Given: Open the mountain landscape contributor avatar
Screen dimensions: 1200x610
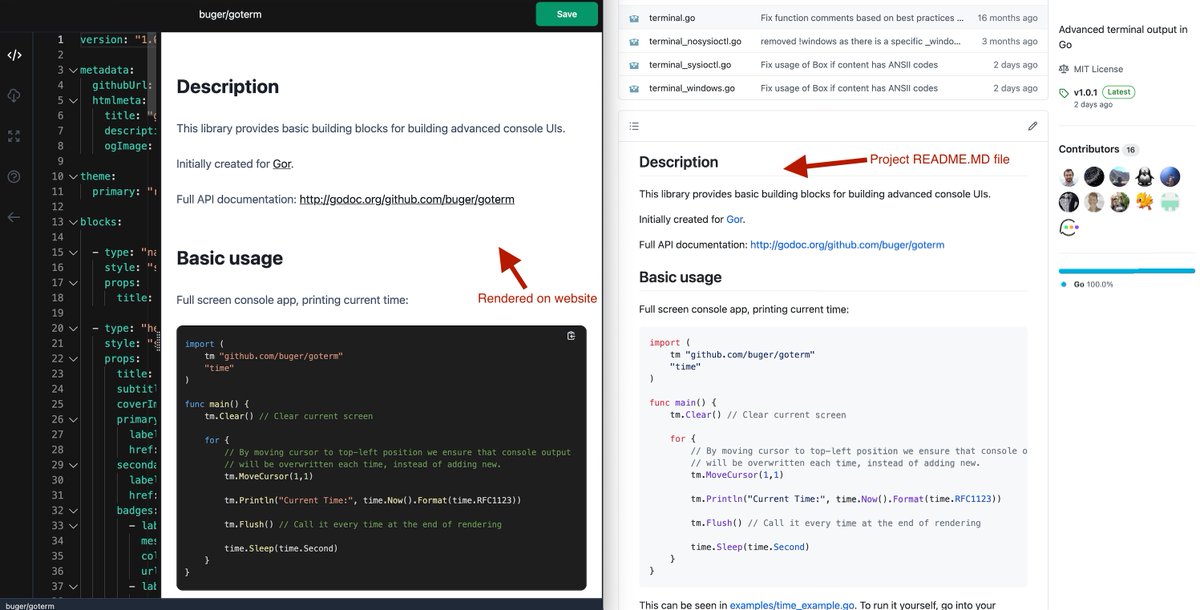Looking at the screenshot, I should 1119,177.
